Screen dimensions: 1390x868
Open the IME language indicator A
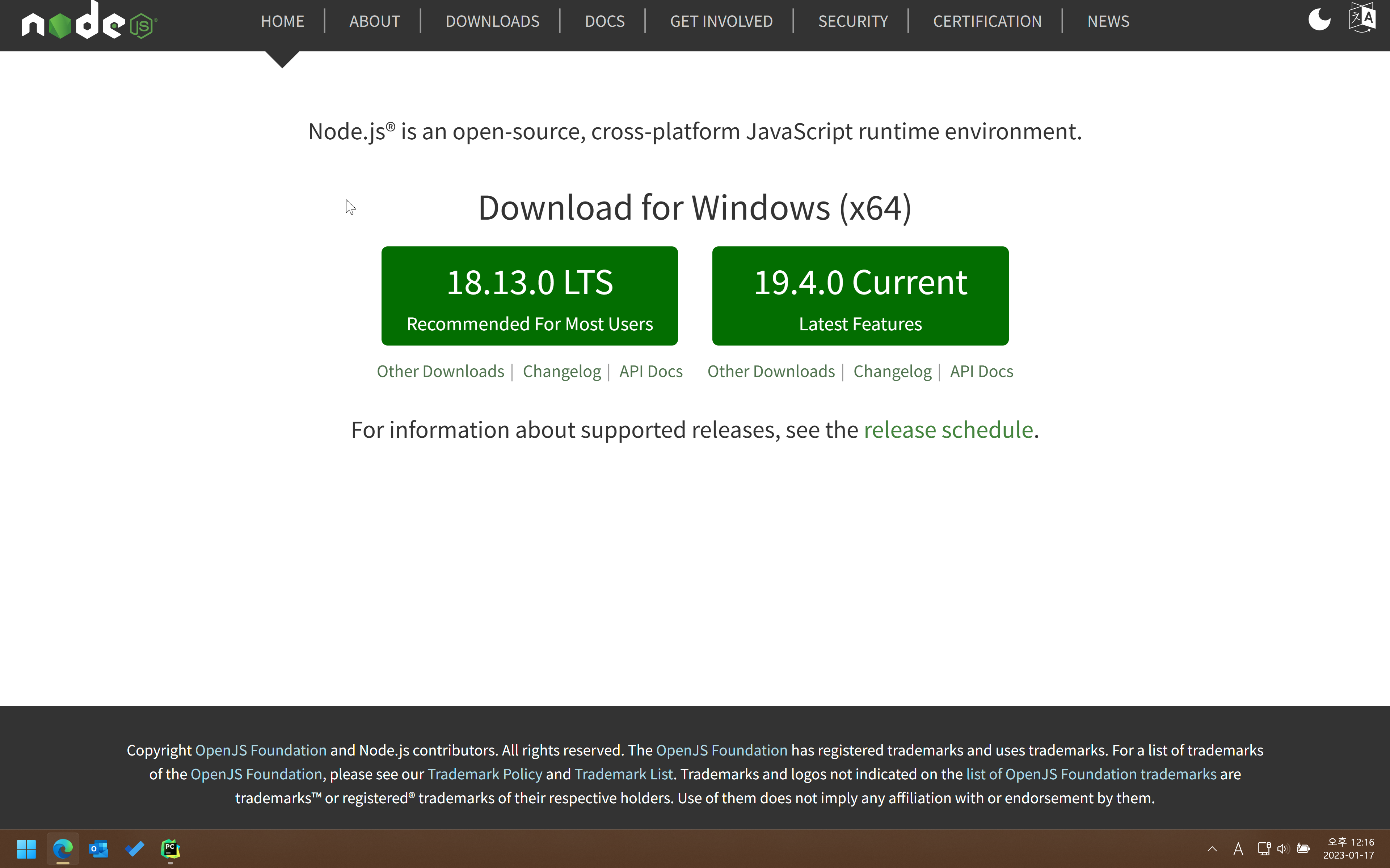point(1238,848)
